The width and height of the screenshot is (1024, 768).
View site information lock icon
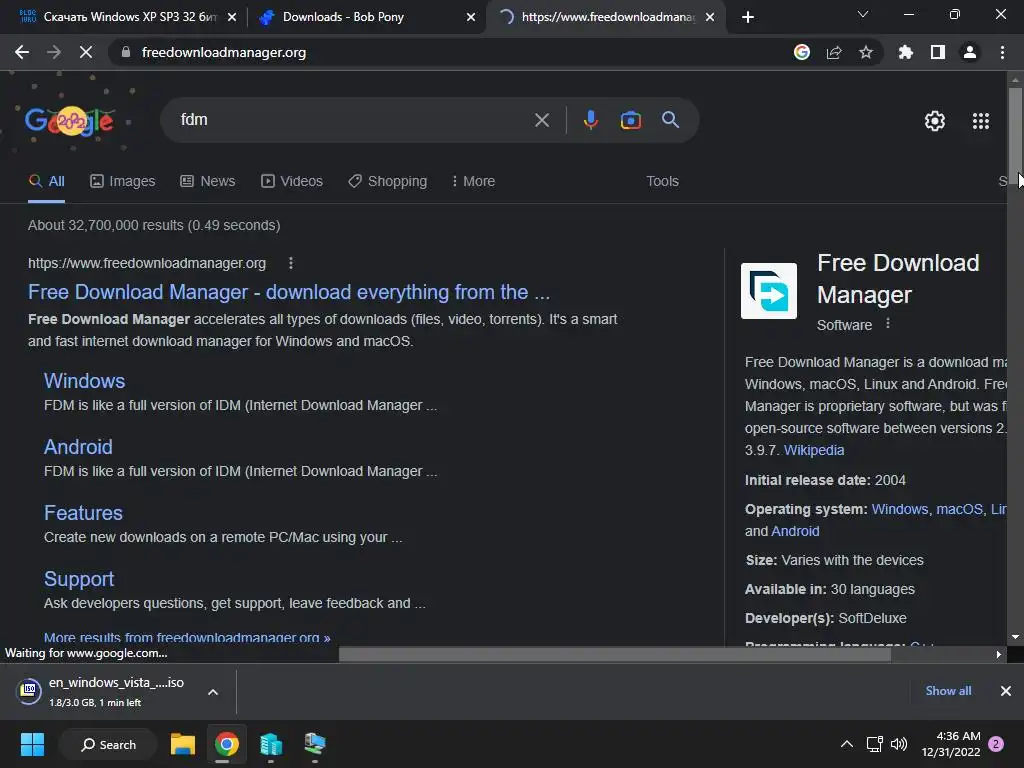(x=126, y=52)
